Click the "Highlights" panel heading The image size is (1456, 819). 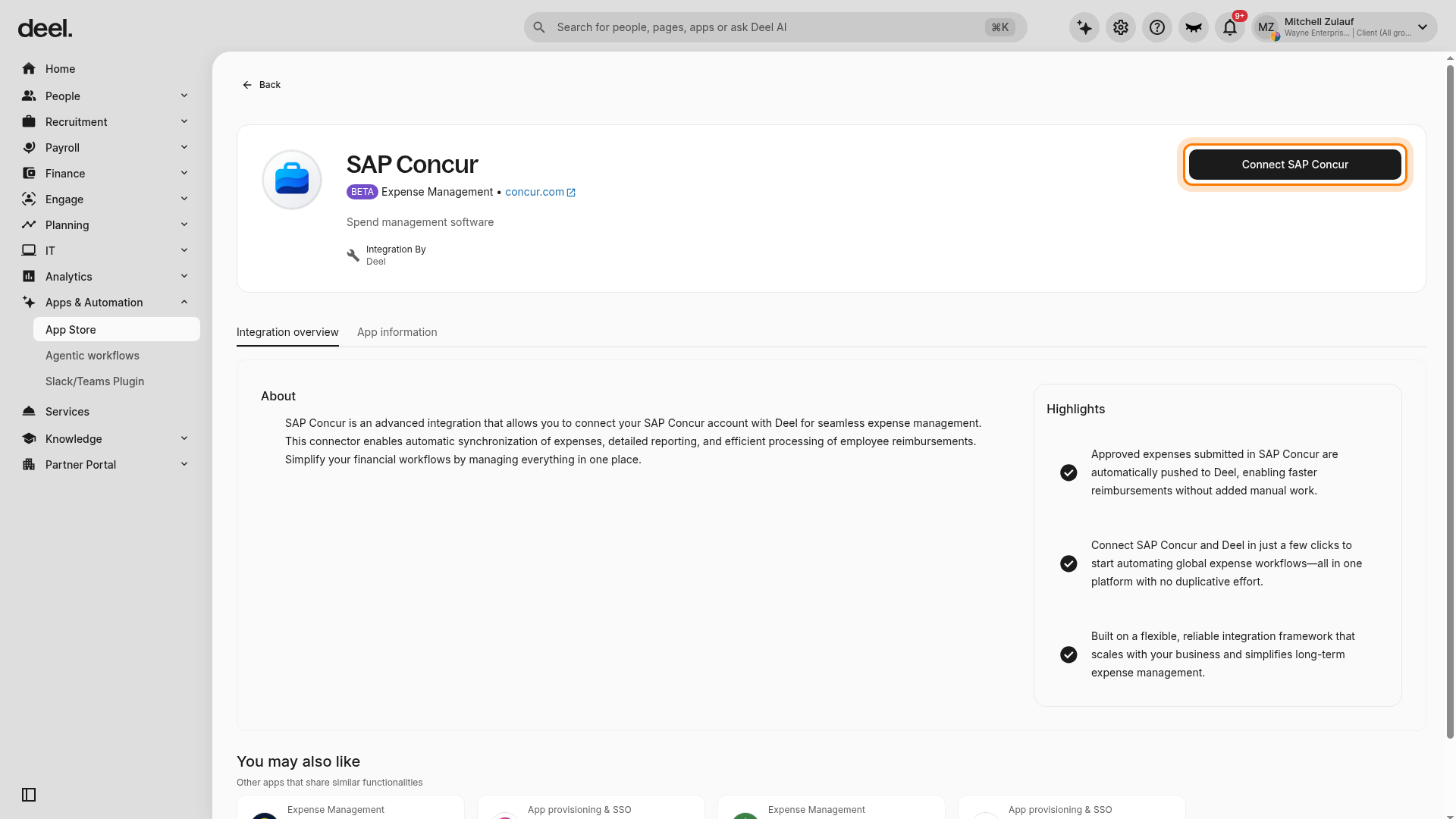pos(1075,409)
